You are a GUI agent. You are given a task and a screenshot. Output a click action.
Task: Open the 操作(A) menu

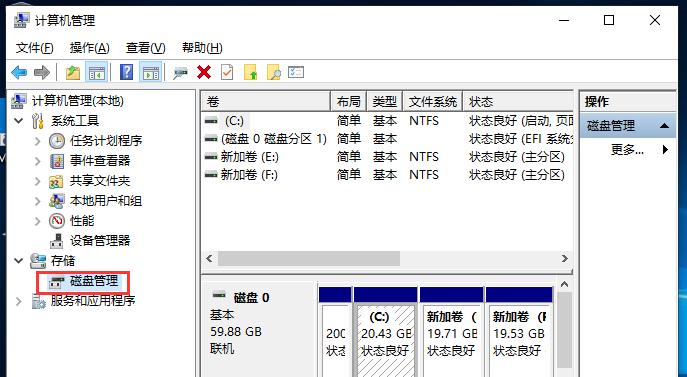(x=89, y=47)
